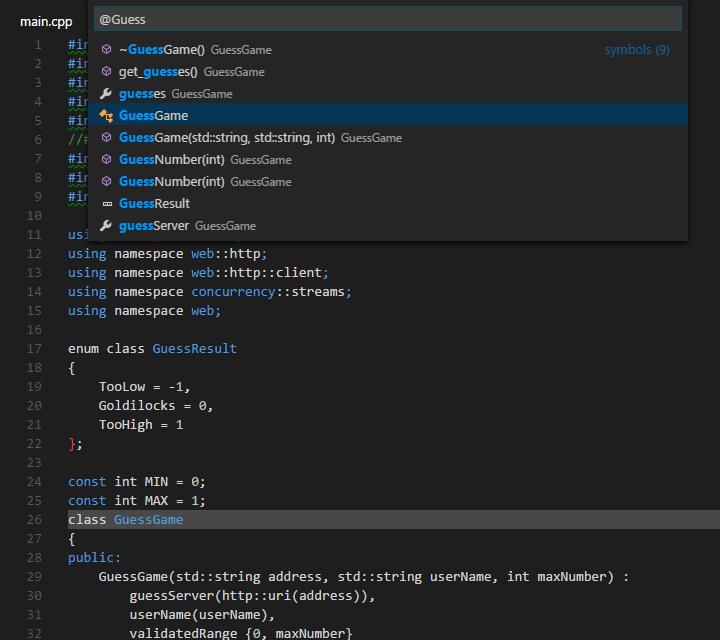The height and width of the screenshot is (640, 720).
Task: Click the wrench icon beside guessServer
Action: (107, 226)
